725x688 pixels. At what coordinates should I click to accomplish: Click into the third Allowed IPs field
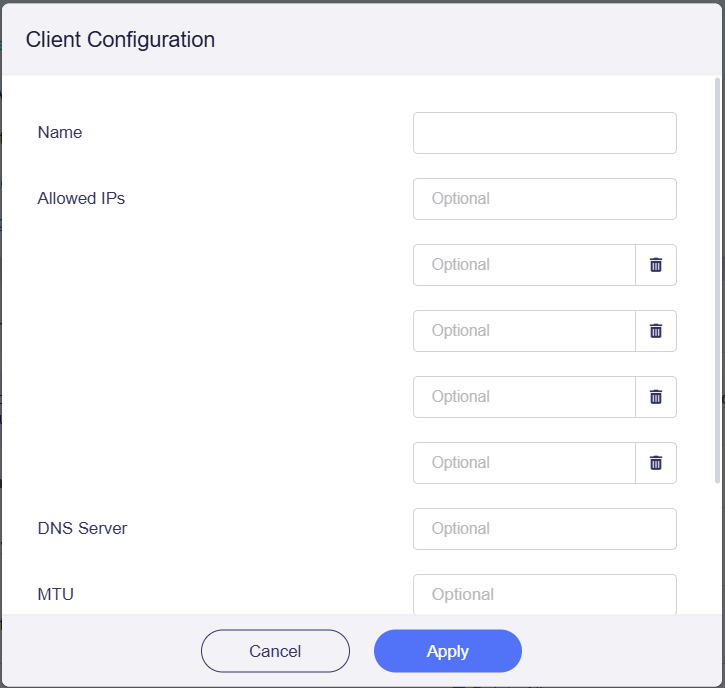click(x=524, y=331)
